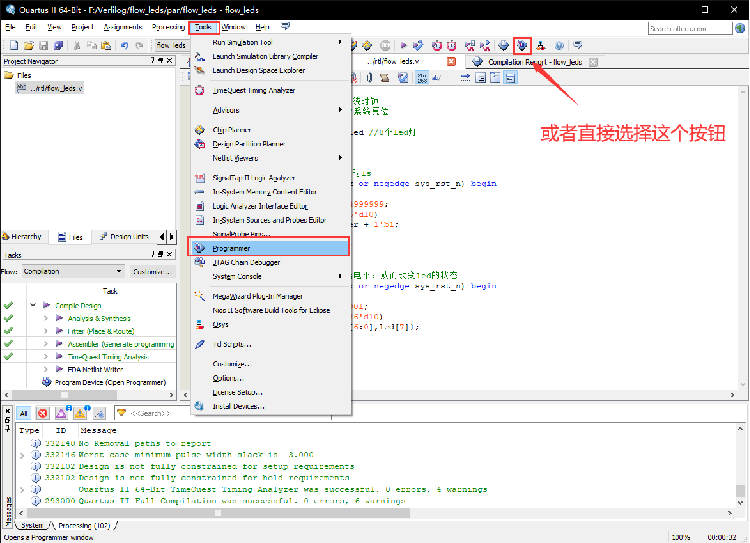Toggle the All messages filter
Image resolution: width=750 pixels, height=543 pixels.
(23, 413)
